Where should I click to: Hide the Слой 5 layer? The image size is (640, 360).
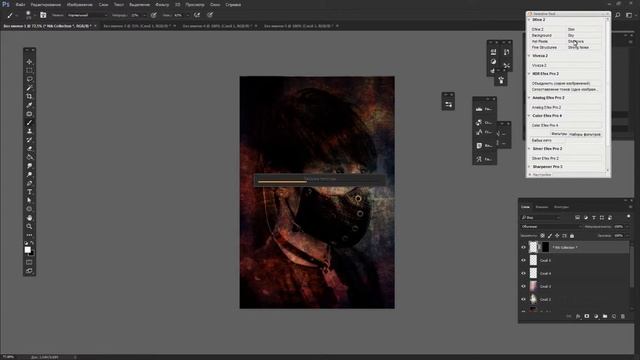click(523, 260)
